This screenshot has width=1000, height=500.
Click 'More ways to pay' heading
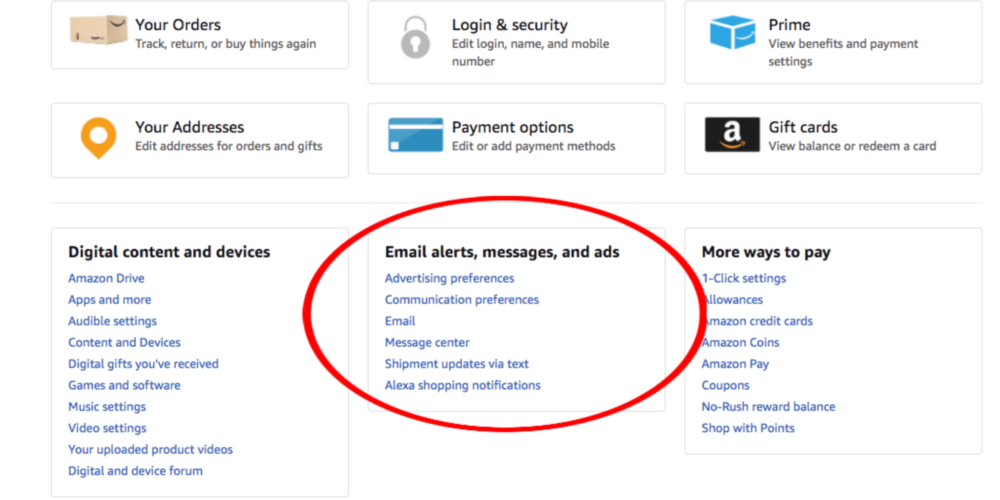[766, 252]
